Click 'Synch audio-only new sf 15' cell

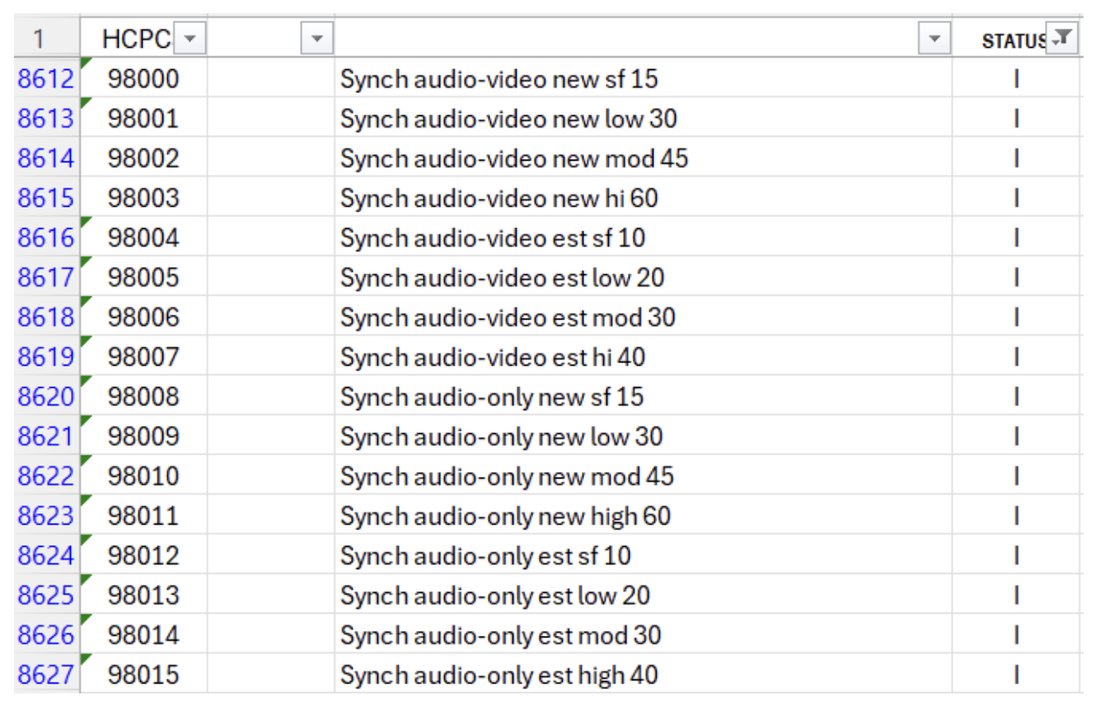pyautogui.click(x=643, y=396)
